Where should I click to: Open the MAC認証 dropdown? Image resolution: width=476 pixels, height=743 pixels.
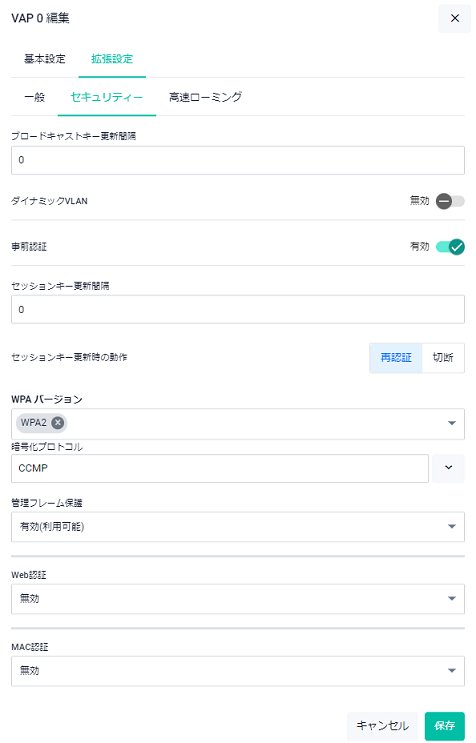click(x=238, y=671)
